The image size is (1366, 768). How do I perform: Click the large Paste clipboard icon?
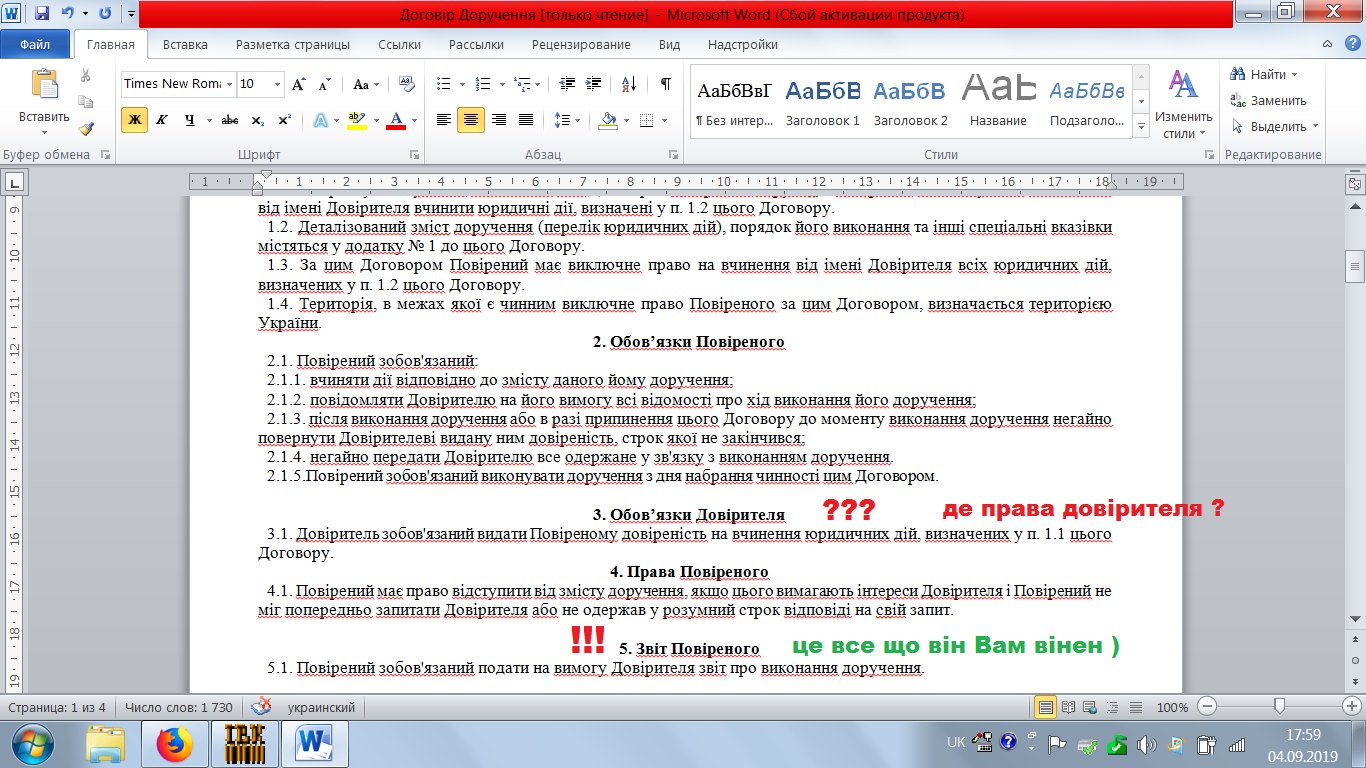[x=44, y=84]
